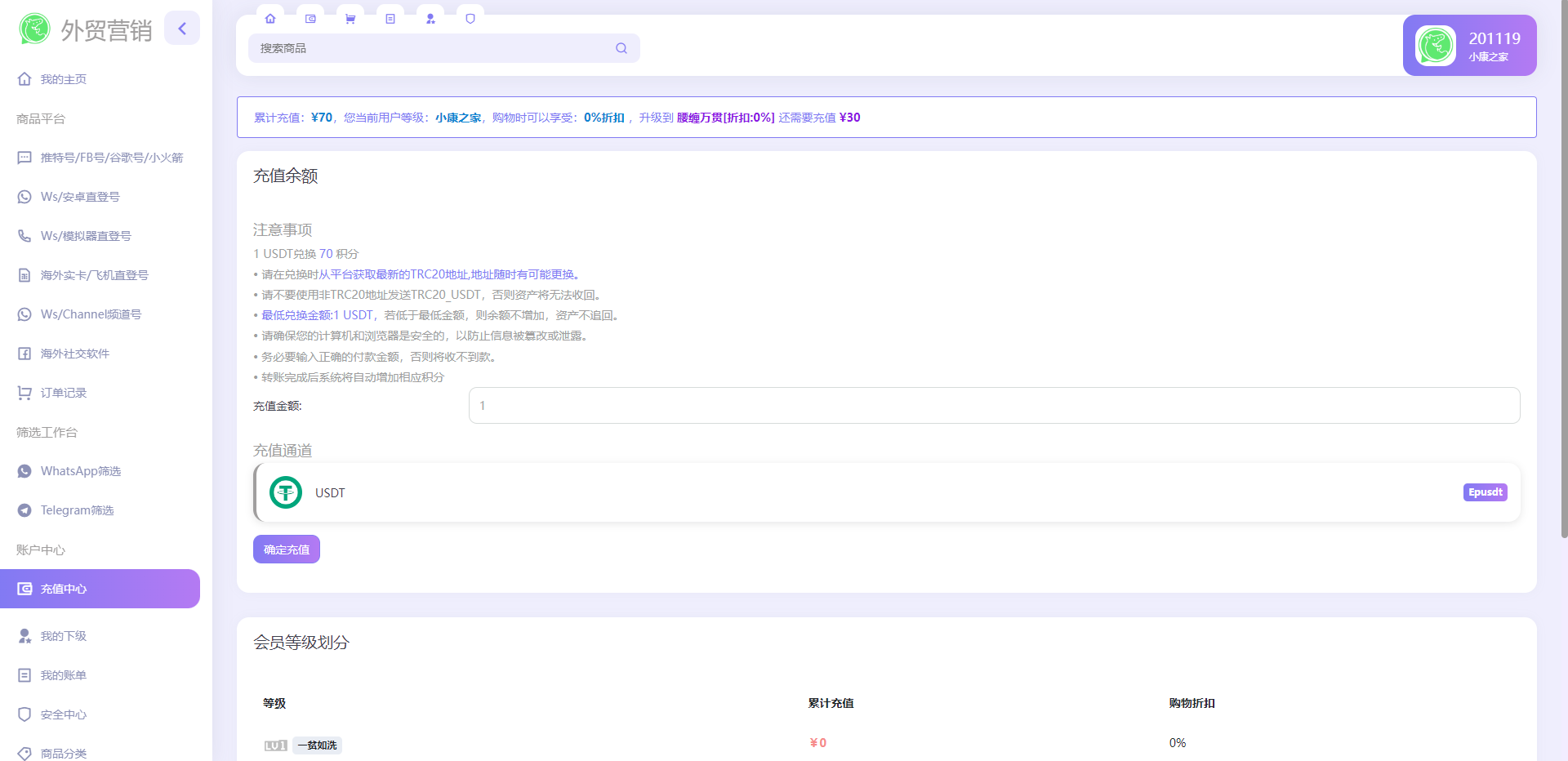Open 订单记录 from the sidebar
1568x761 pixels.
tap(63, 392)
